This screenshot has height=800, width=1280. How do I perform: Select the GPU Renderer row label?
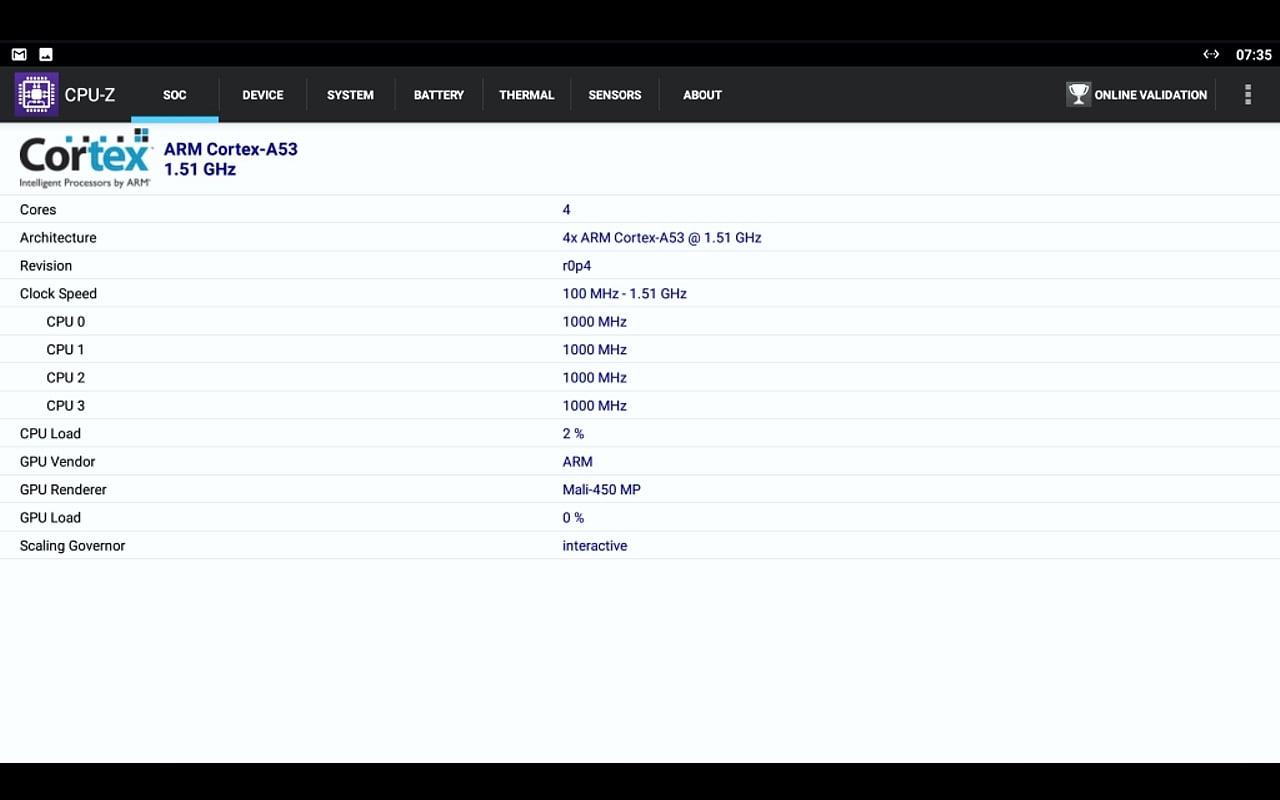click(x=63, y=490)
